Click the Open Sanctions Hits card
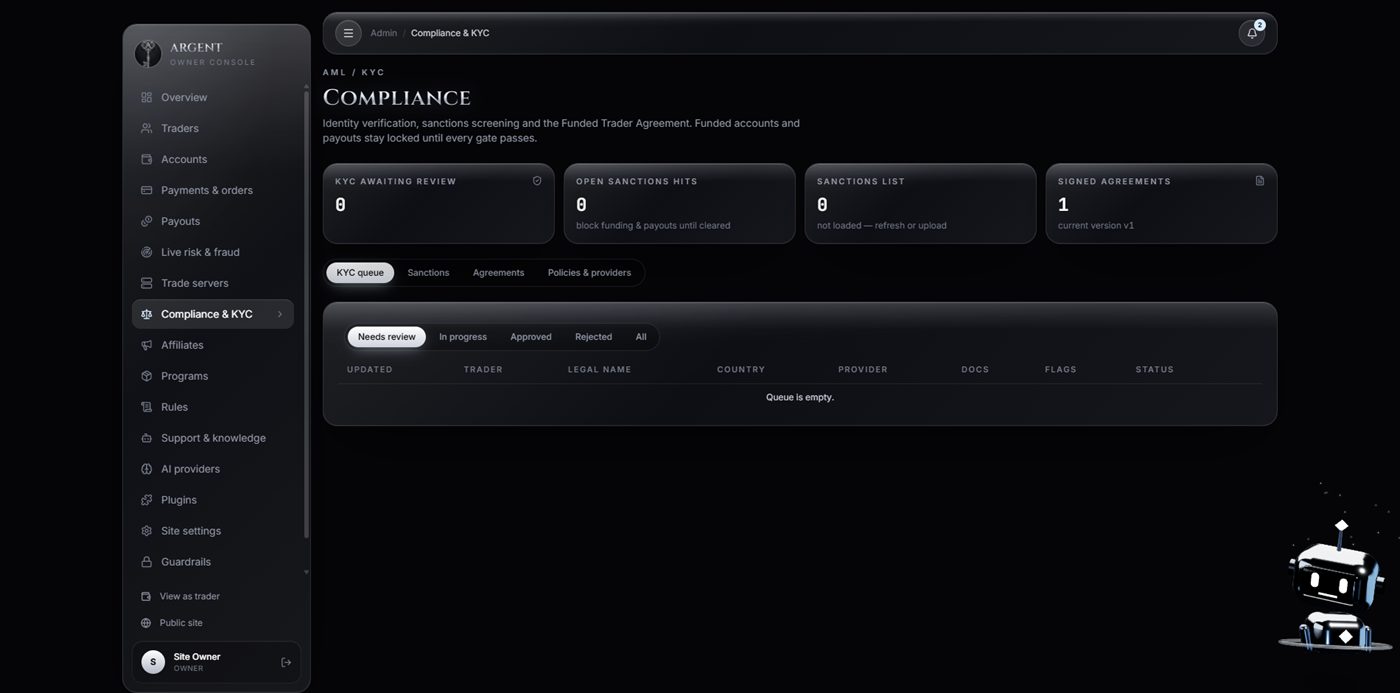 (x=679, y=203)
